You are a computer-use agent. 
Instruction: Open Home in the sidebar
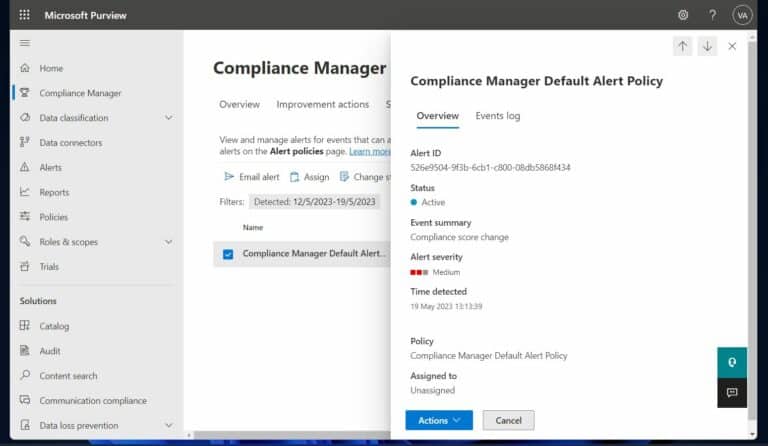pyautogui.click(x=51, y=68)
